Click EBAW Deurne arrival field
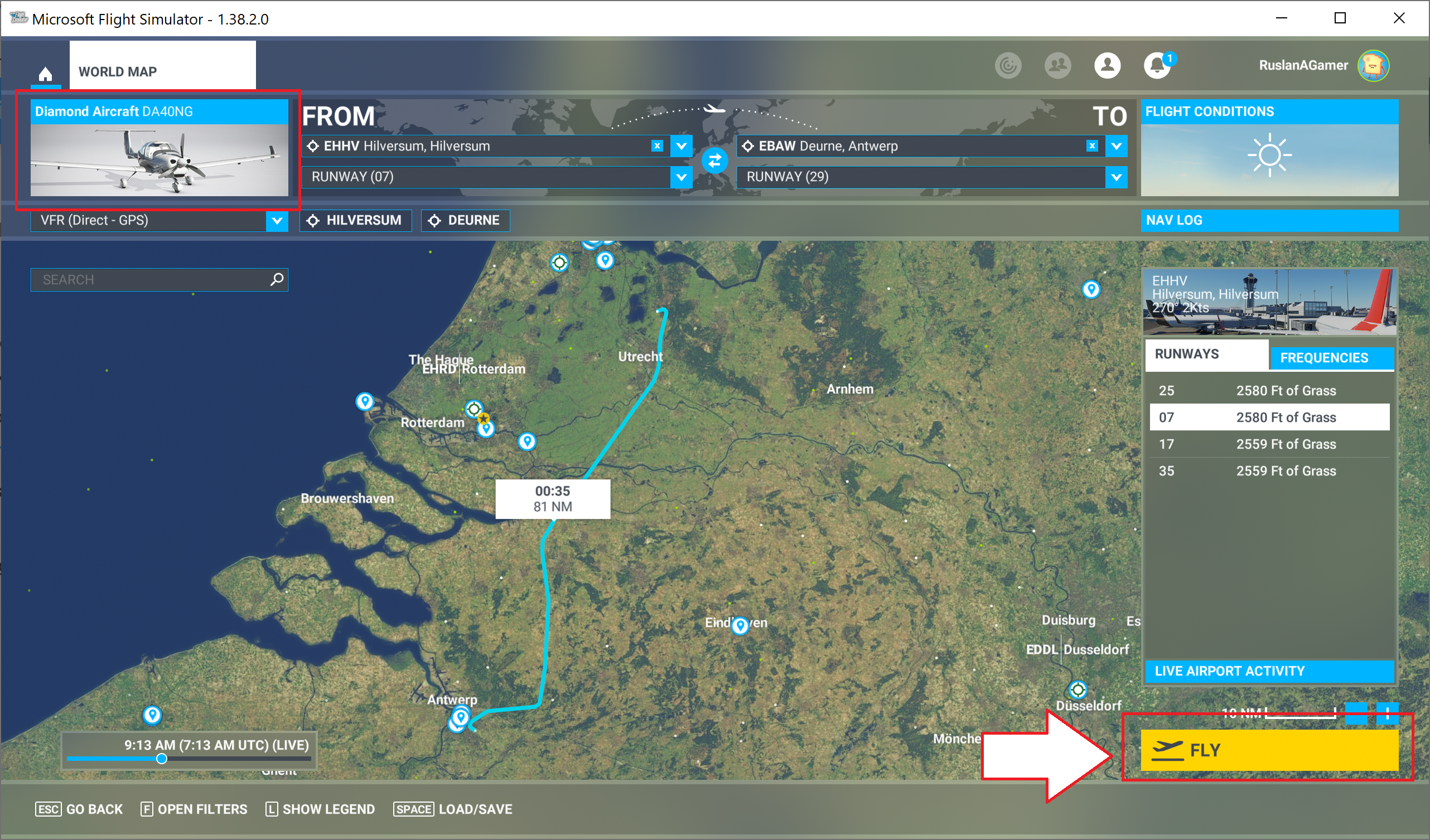Image resolution: width=1430 pixels, height=840 pixels. pos(920,146)
